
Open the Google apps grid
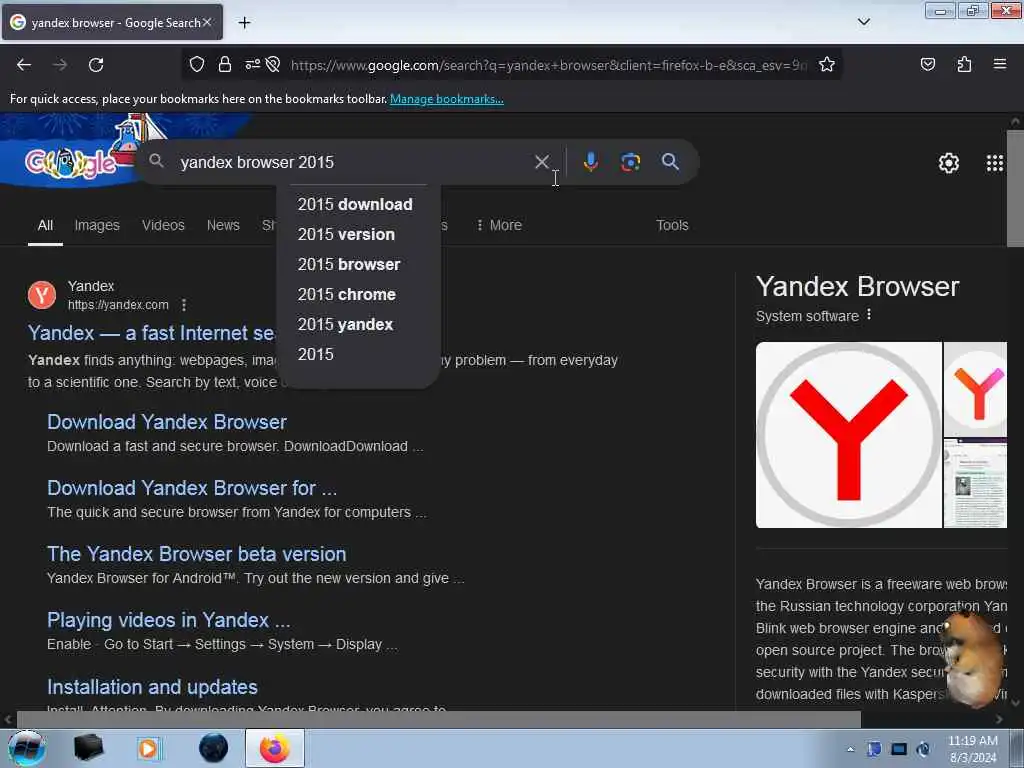coord(995,163)
